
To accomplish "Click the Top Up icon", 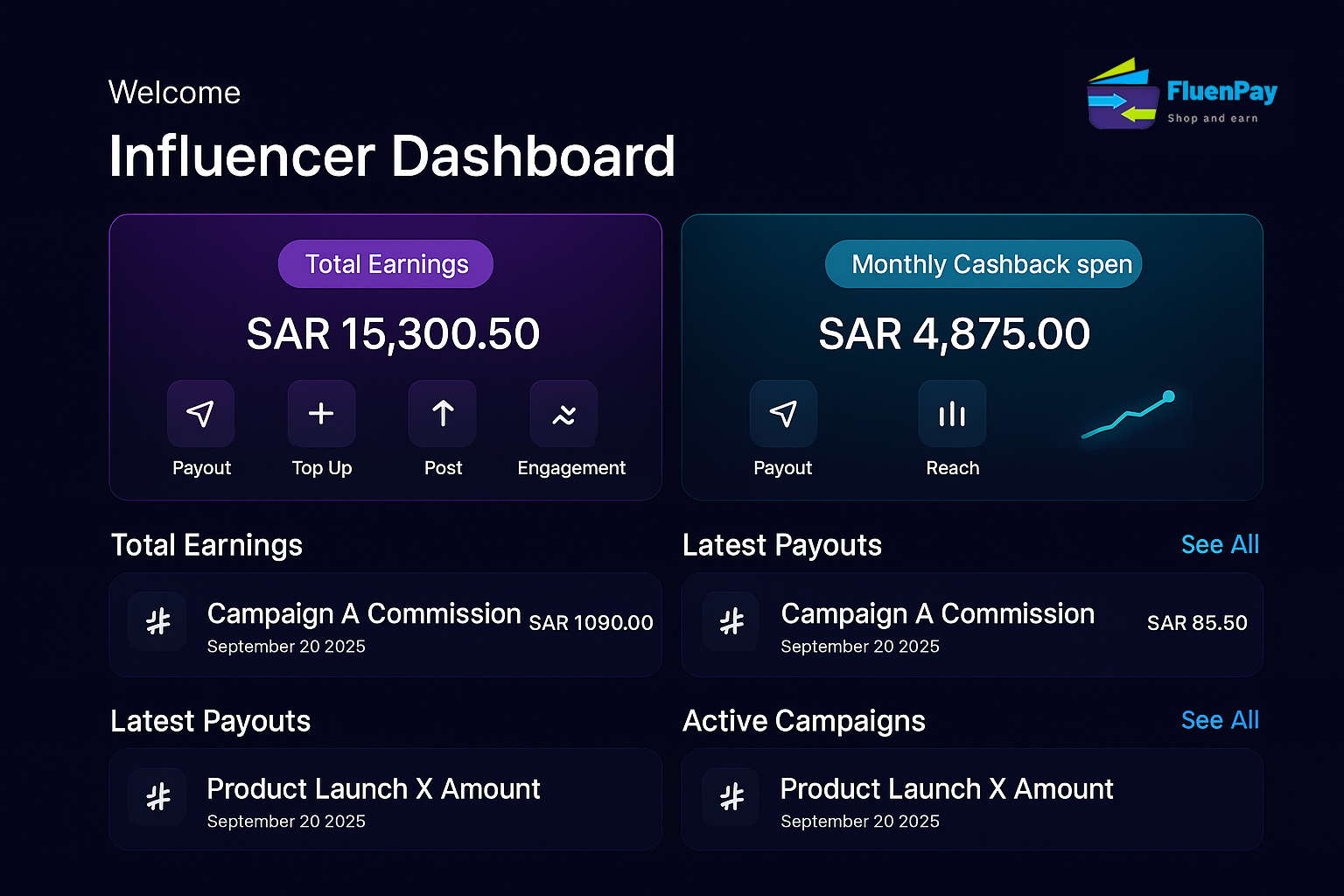I will pyautogui.click(x=321, y=413).
